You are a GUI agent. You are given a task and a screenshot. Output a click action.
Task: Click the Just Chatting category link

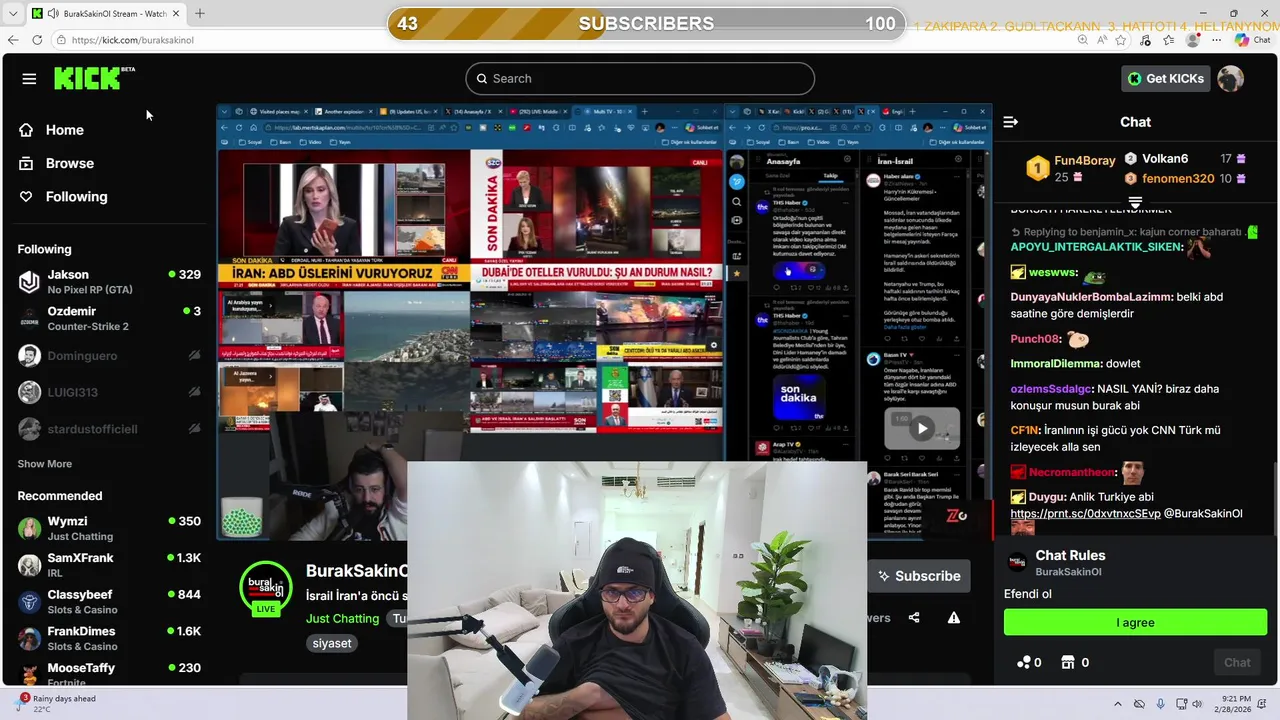[x=342, y=619]
